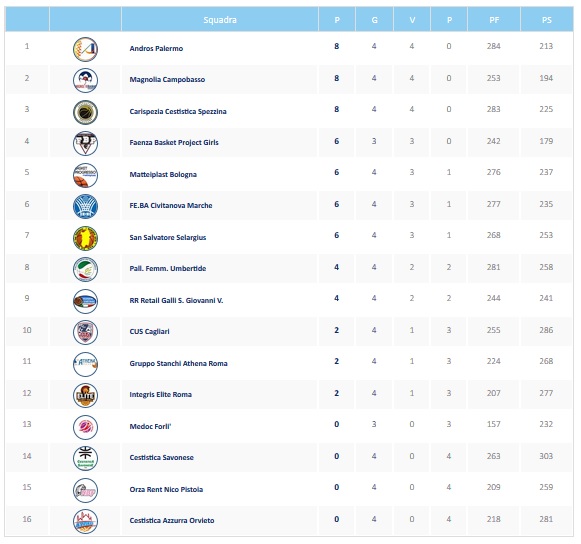Select the FE.BA Civitanova Marche logo
Screen dimensions: 581x544
tap(85, 206)
